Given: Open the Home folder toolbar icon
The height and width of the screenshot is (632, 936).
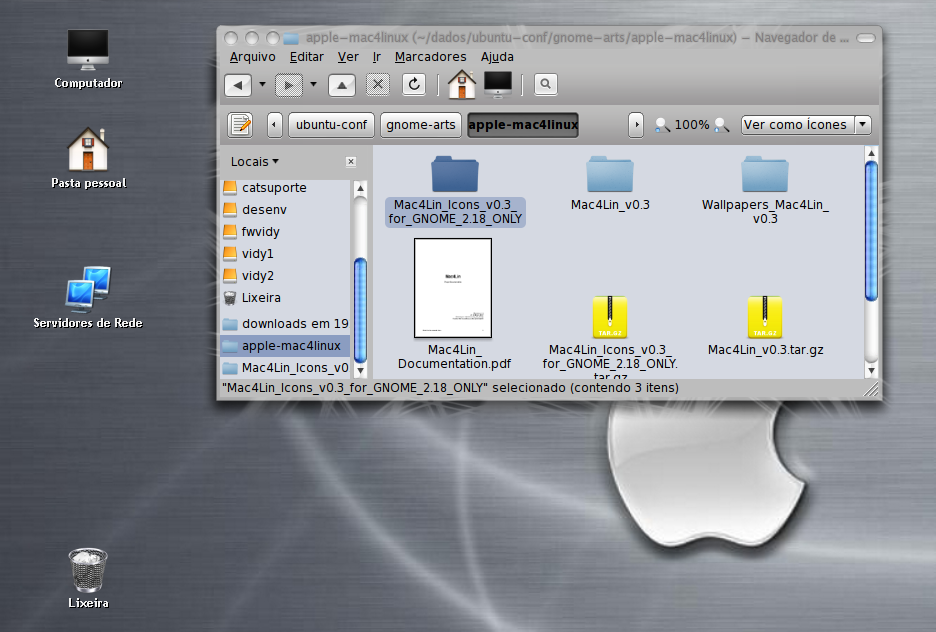Looking at the screenshot, I should [x=462, y=84].
